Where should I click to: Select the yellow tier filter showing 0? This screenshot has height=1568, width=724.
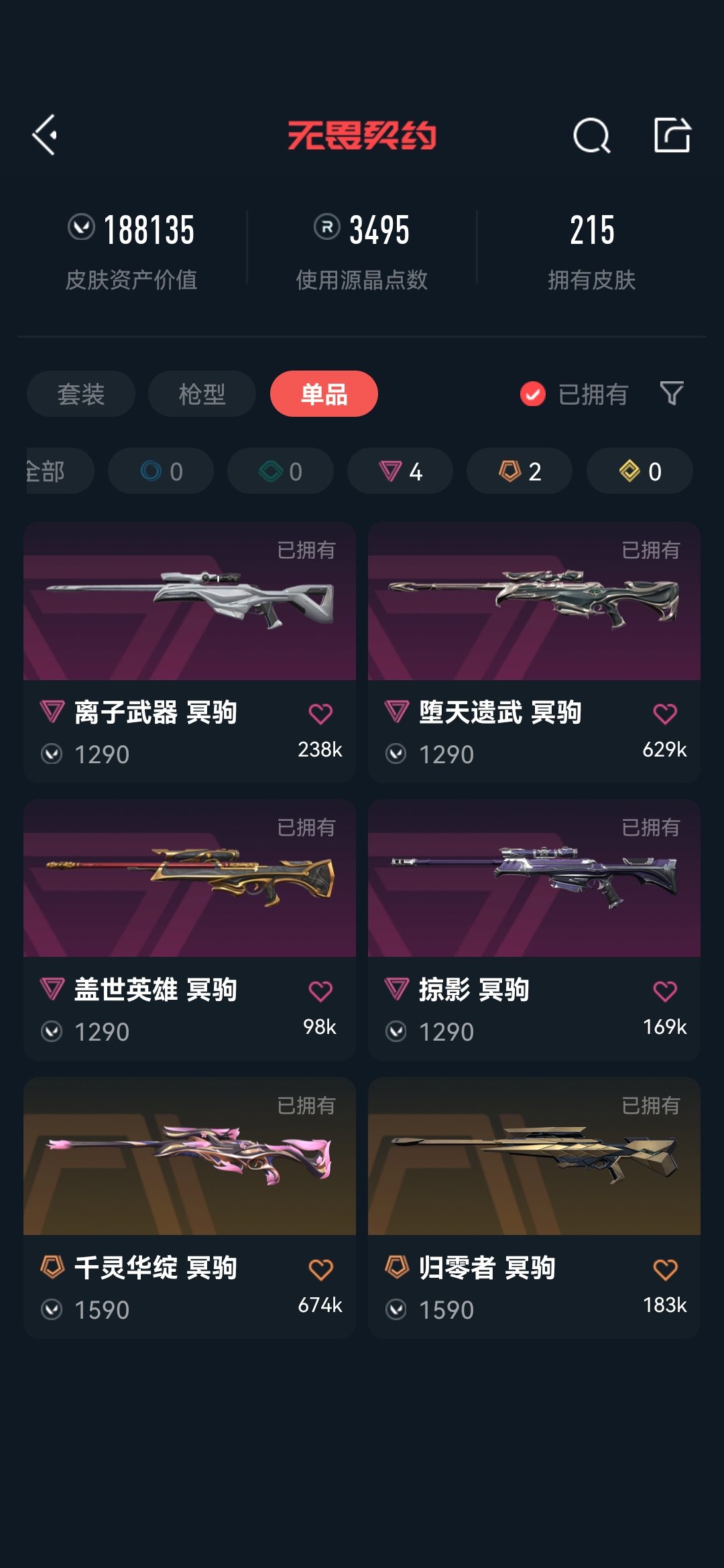(x=640, y=471)
